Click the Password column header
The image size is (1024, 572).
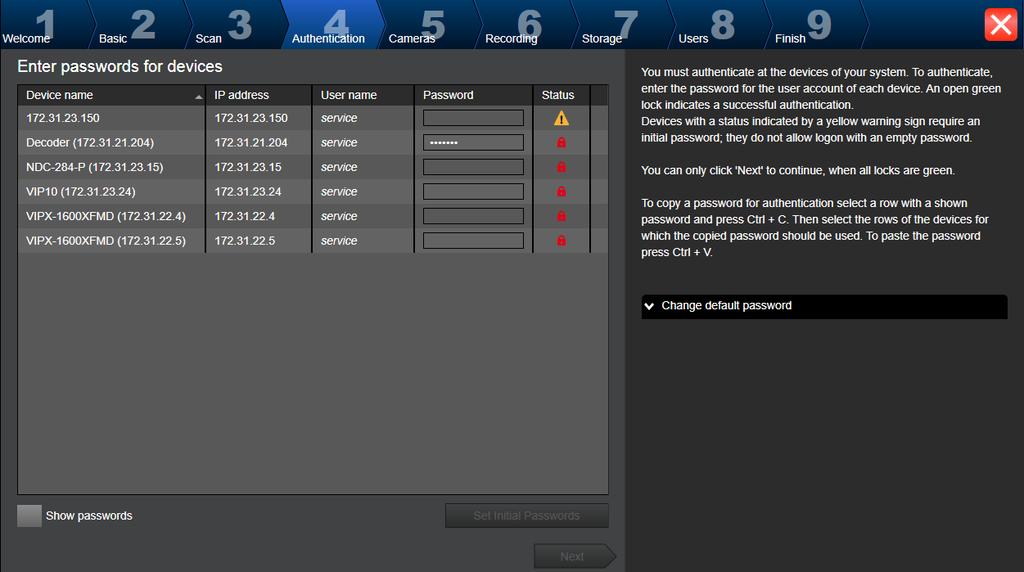[x=473, y=95]
